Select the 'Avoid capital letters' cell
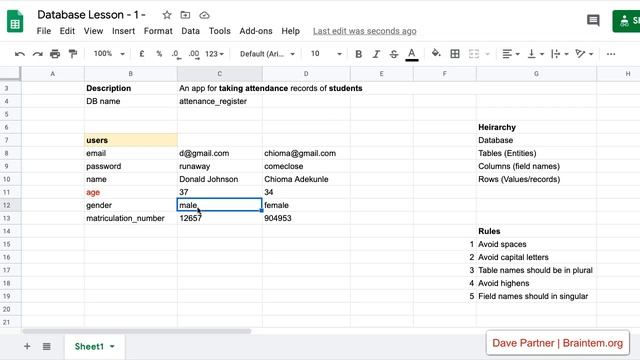 536,257
